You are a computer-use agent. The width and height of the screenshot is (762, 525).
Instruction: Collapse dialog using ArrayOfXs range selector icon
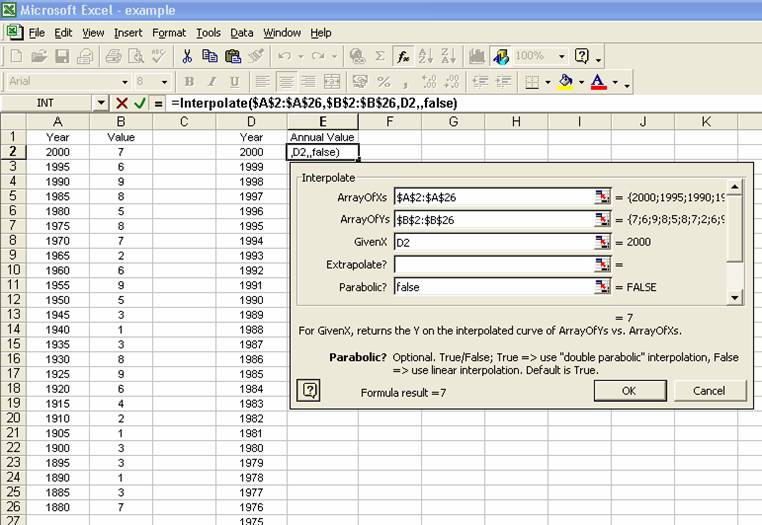click(x=602, y=197)
